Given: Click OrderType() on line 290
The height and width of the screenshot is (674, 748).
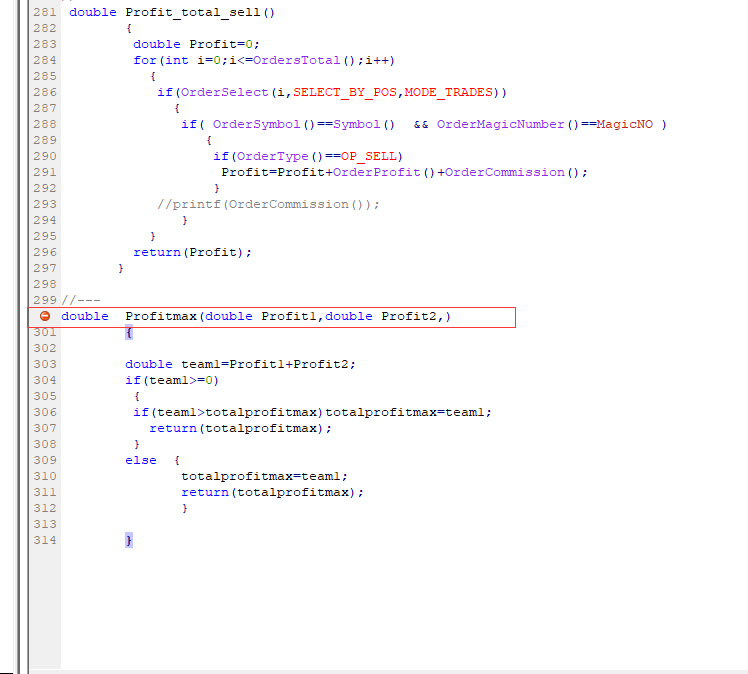Looking at the screenshot, I should pos(280,156).
